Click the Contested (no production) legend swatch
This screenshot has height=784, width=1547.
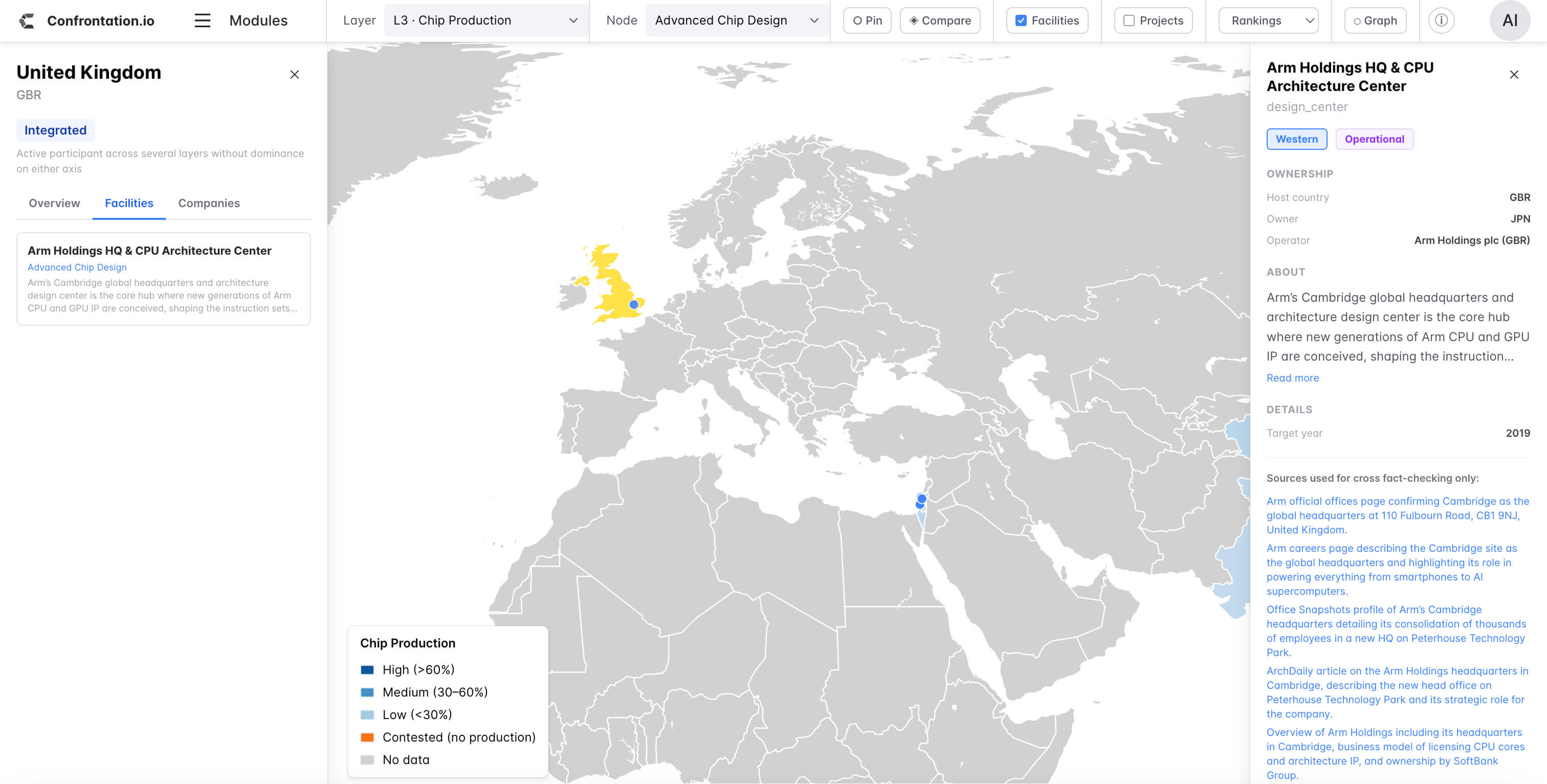coord(367,737)
